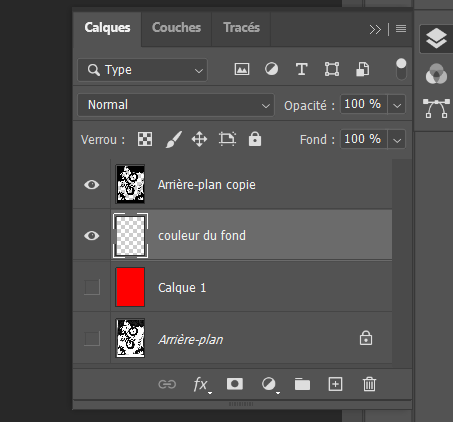The height and width of the screenshot is (422, 453).
Task: Lock image pixels brush icon
Action: click(174, 139)
